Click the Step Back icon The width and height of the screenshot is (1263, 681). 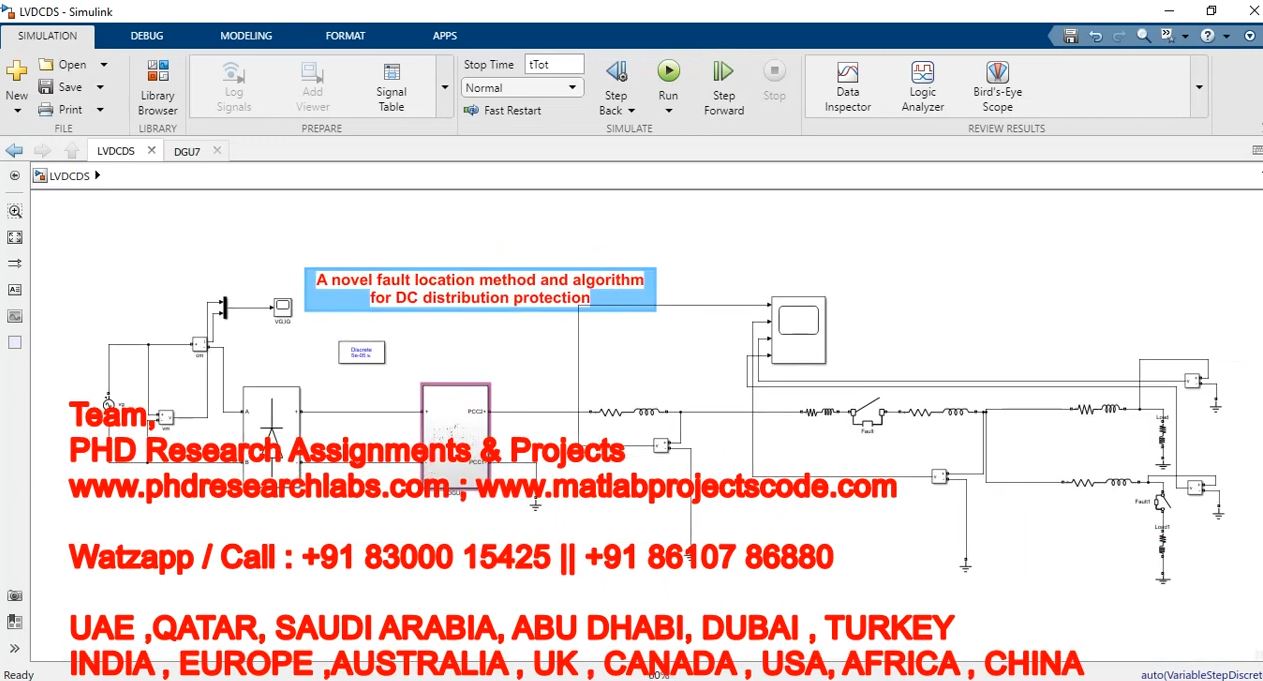(x=617, y=72)
